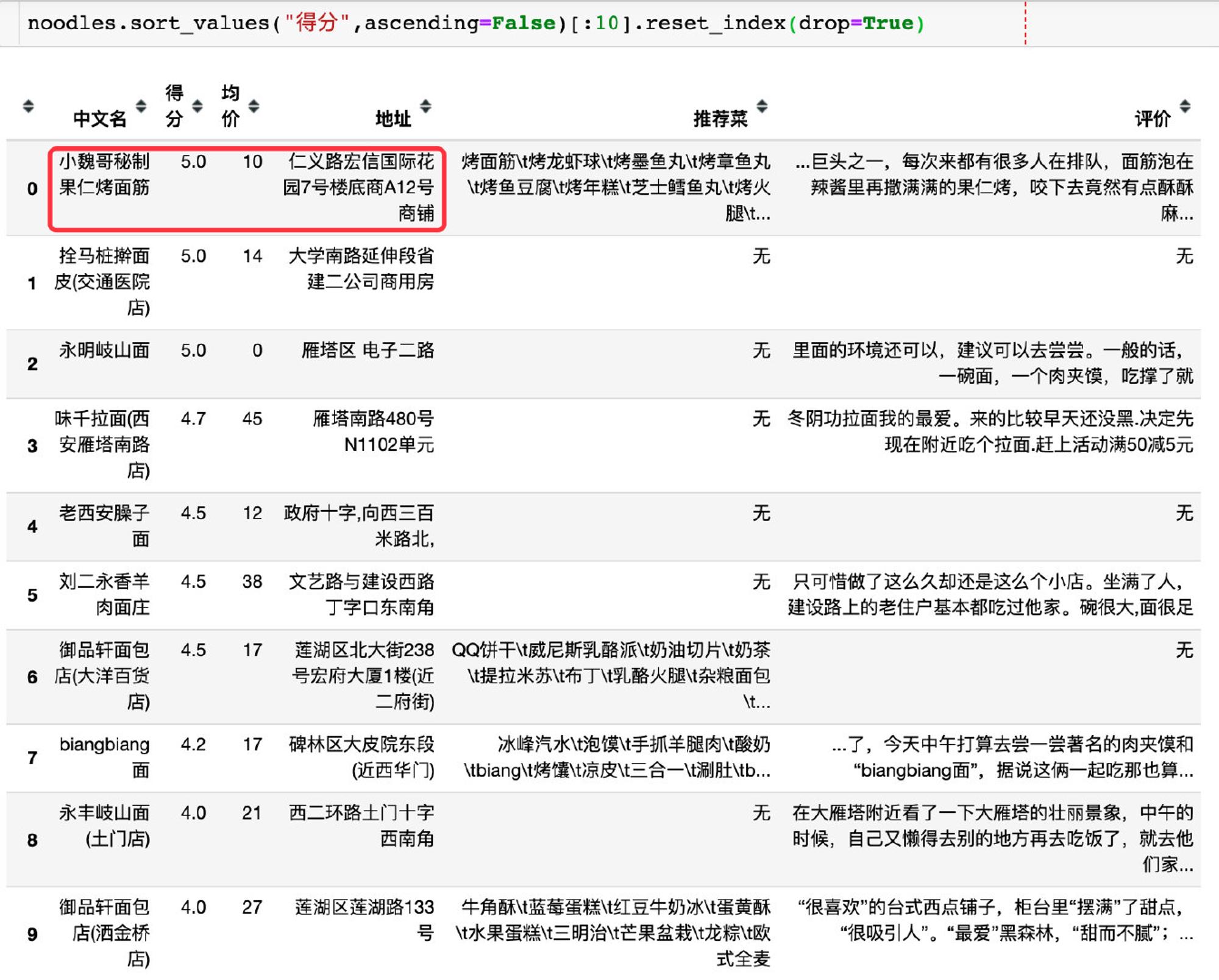The image size is (1219, 980).
Task: Select cell 永丰岐山面(土门店)
Action: point(104,826)
